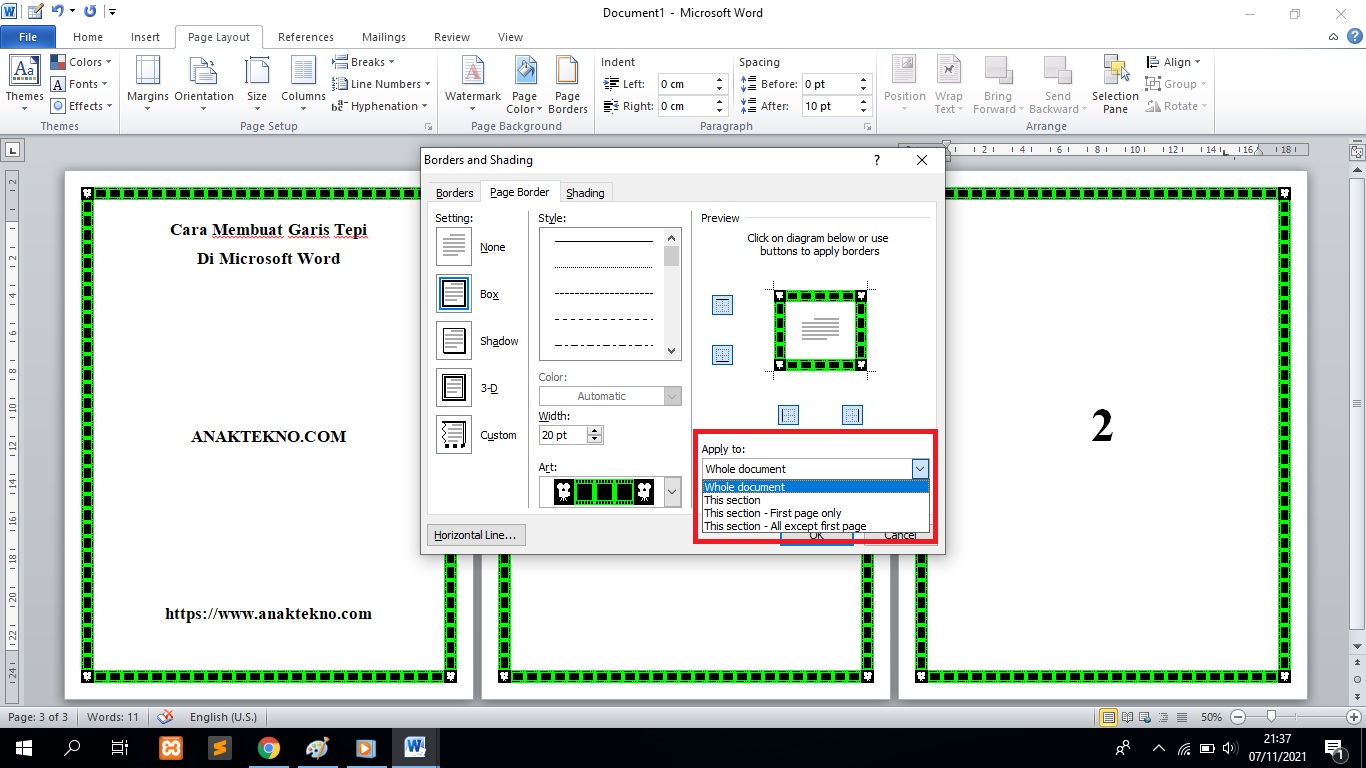Screen dimensions: 1366x768
Task: Click the Redo icon
Action: [x=90, y=12]
